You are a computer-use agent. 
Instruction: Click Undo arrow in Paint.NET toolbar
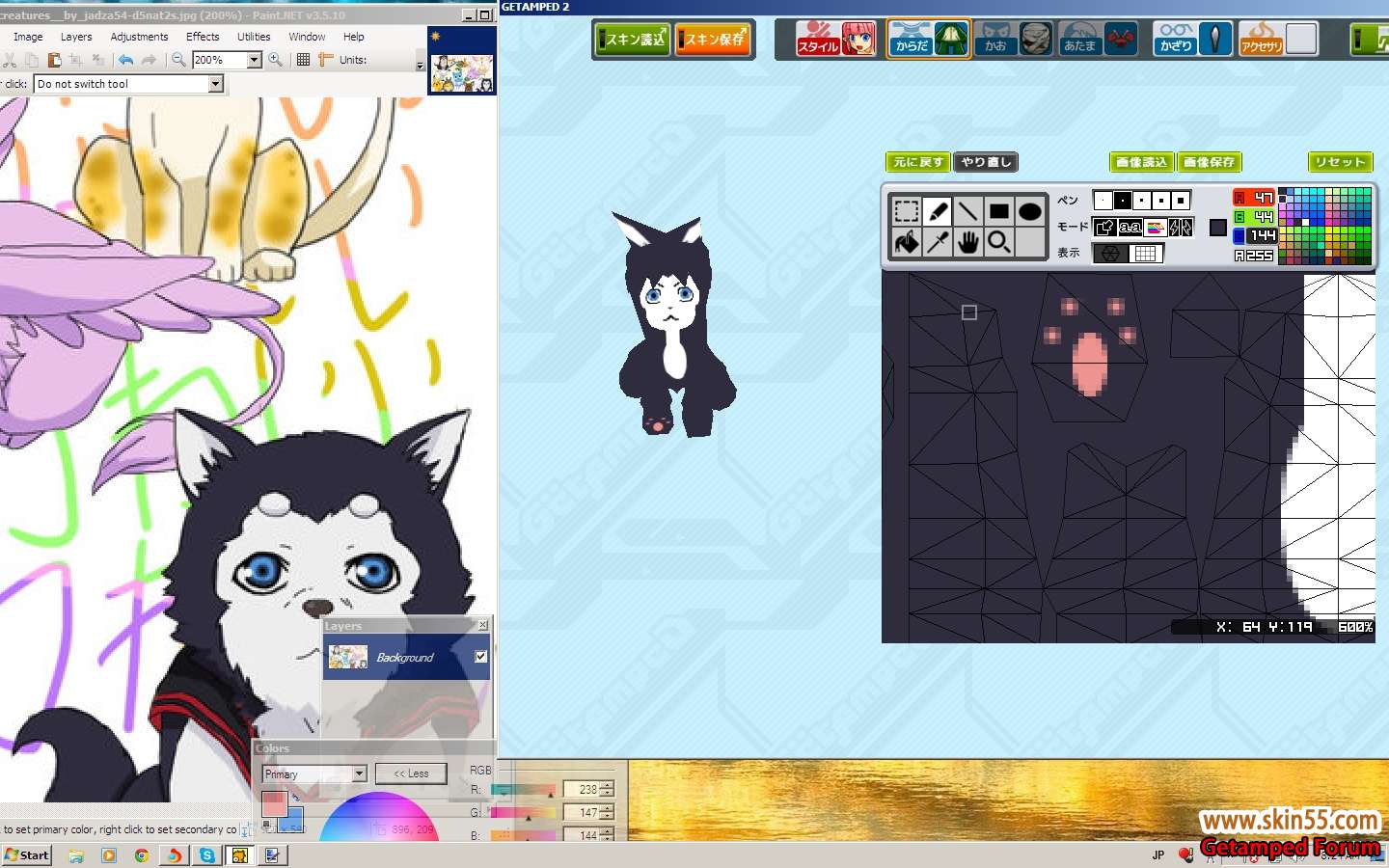tap(126, 60)
